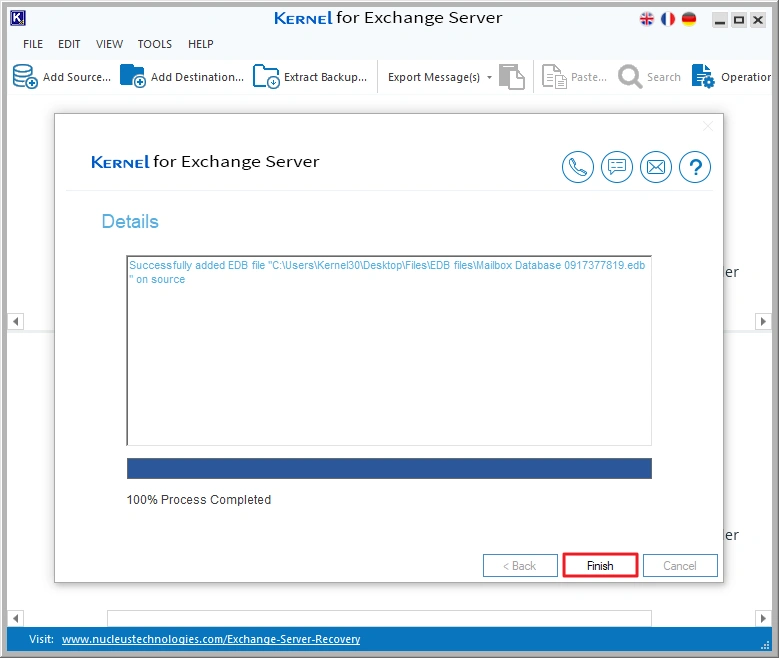Open the live chat bubble icon
Screen dimensions: 779x658
tap(617, 167)
